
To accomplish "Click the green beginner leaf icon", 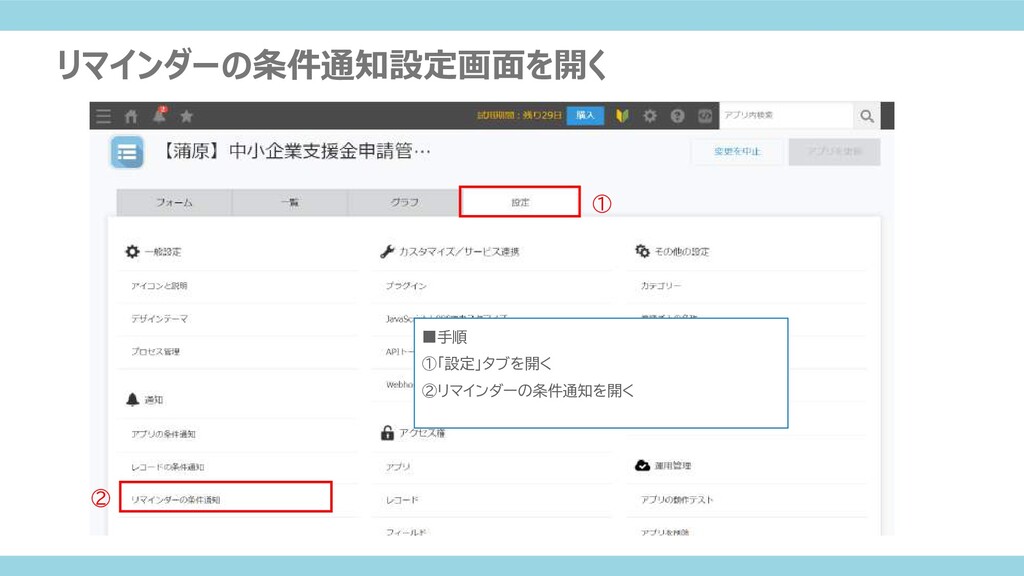I will tap(622, 116).
